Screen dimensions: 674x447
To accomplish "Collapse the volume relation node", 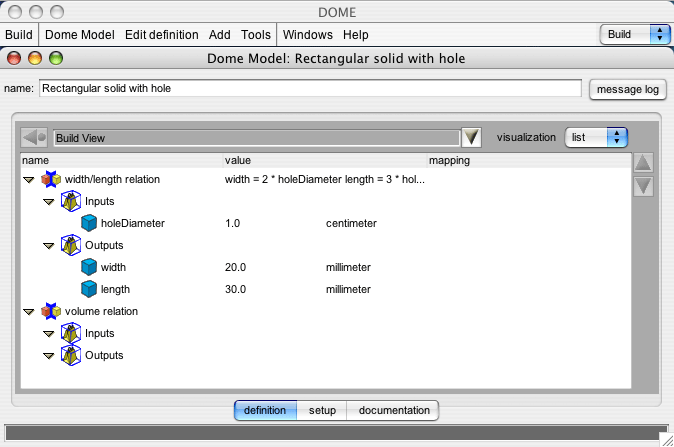I will click(x=29, y=312).
